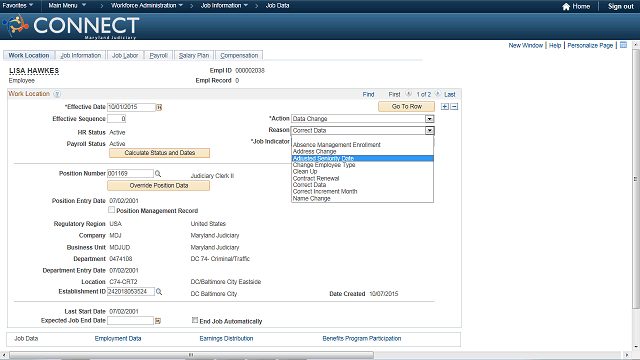Viewport: 640px width, 360px height.
Task: Add a new row with plus icon
Action: [445, 107]
